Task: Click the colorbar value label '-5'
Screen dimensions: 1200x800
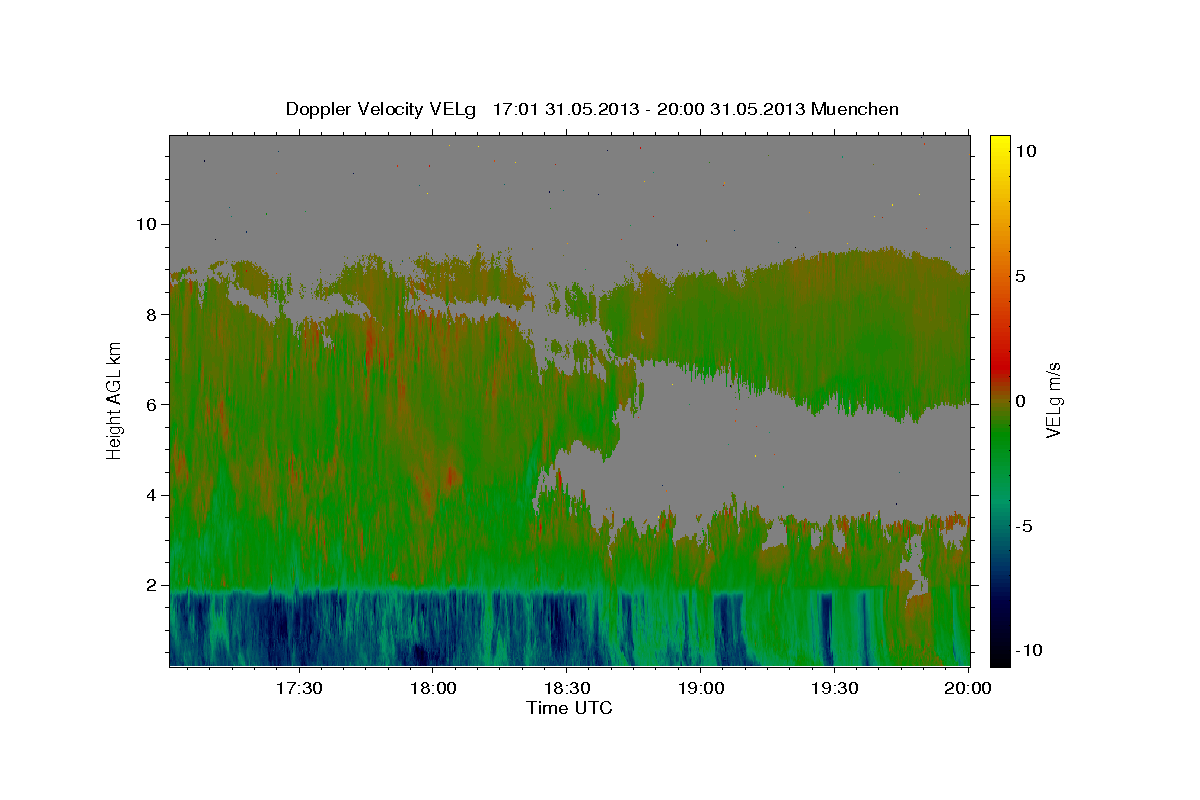Action: [x=1024, y=526]
